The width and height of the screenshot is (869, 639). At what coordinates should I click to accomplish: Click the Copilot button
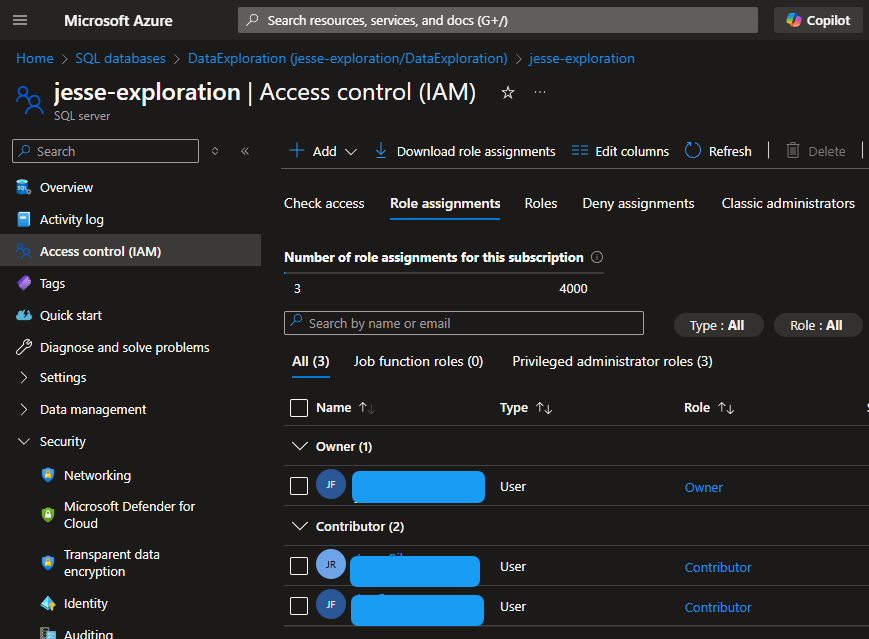818,21
